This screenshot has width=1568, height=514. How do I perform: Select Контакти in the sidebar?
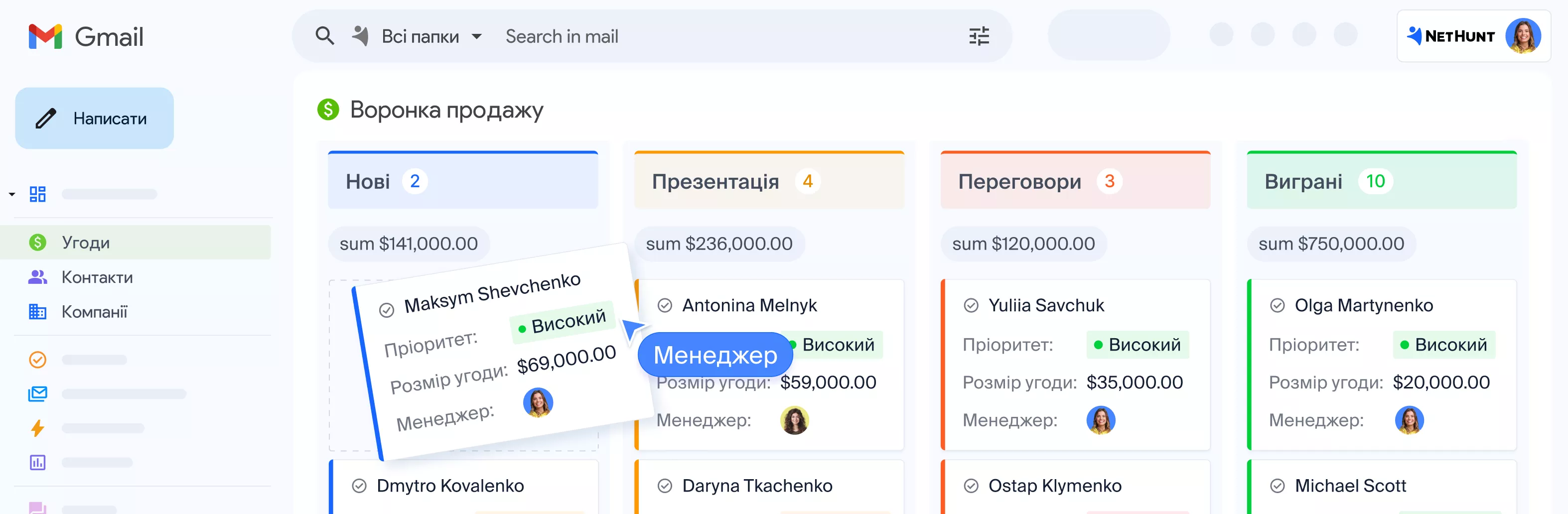[x=97, y=277]
